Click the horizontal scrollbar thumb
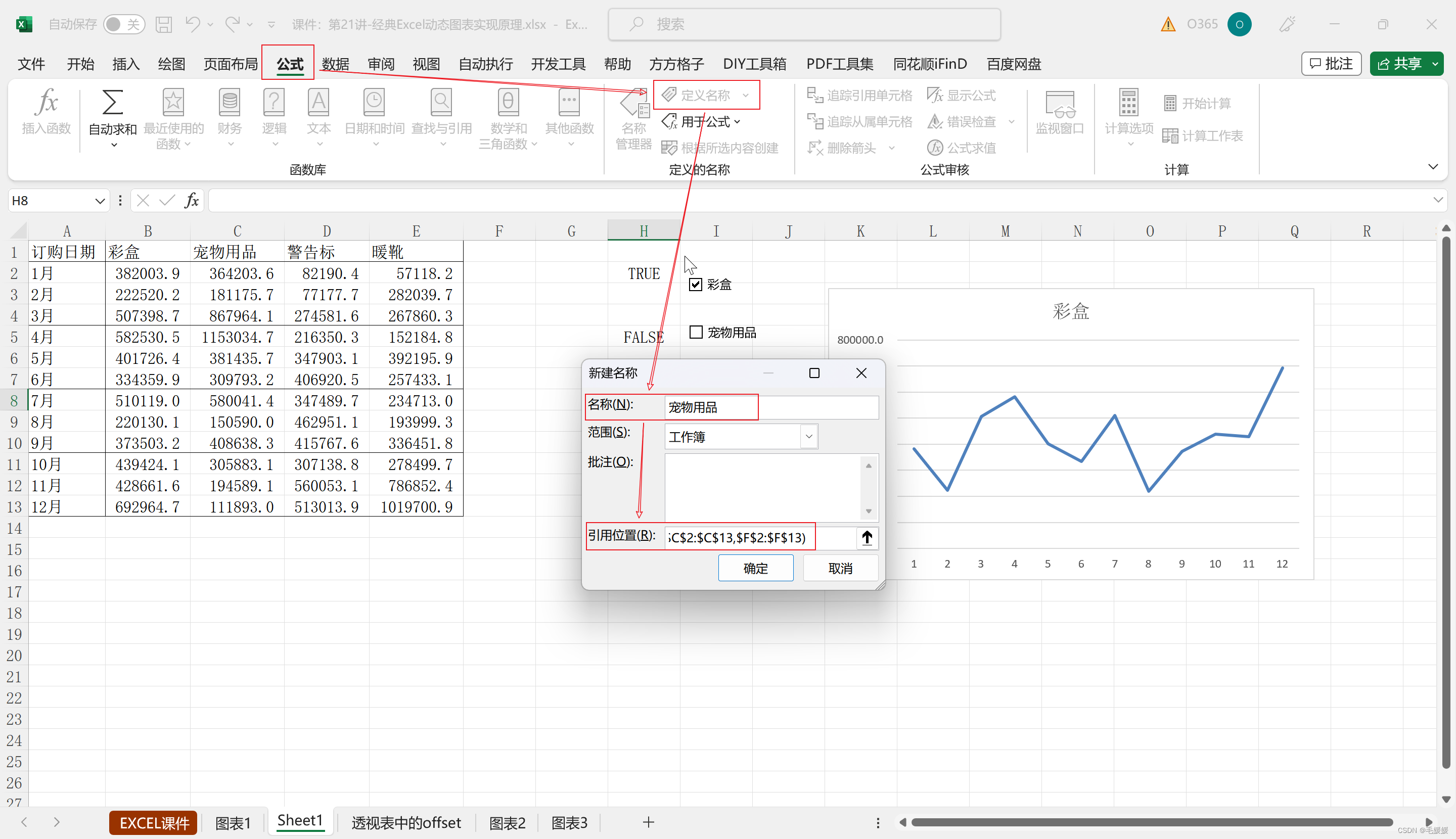The image size is (1456, 839). tap(1152, 822)
